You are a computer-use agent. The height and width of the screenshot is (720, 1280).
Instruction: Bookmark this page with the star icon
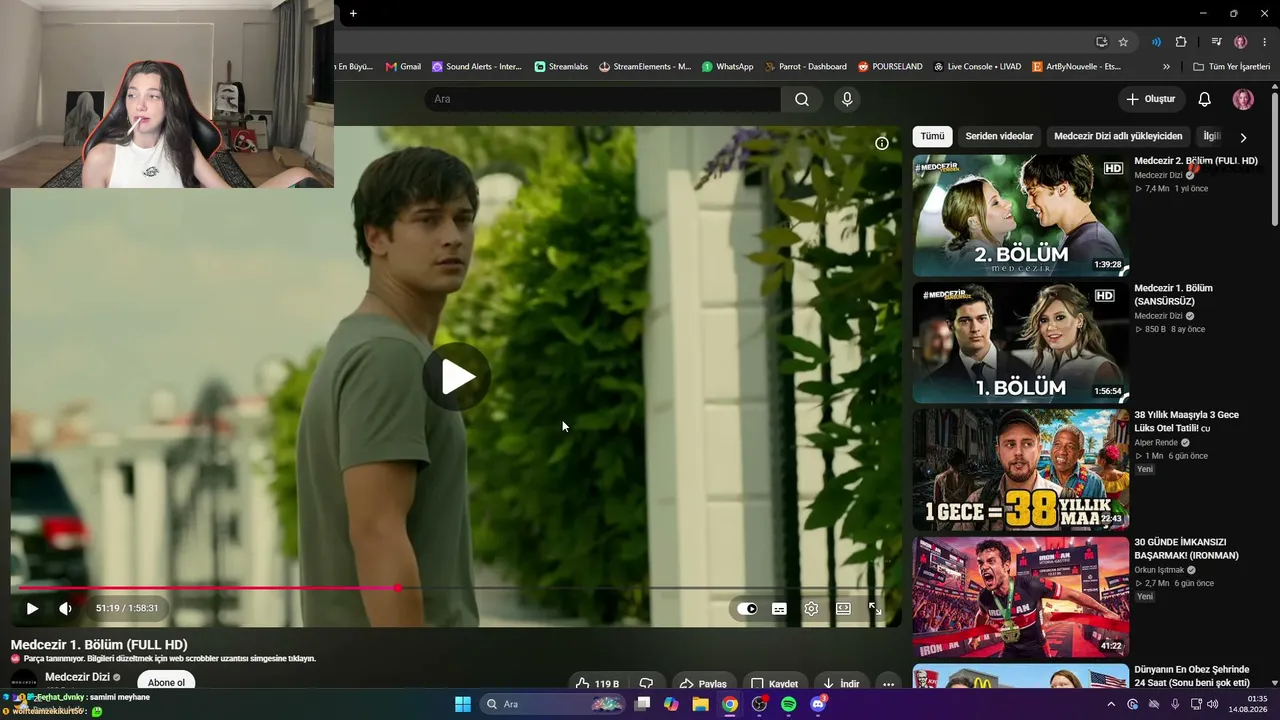click(1123, 42)
